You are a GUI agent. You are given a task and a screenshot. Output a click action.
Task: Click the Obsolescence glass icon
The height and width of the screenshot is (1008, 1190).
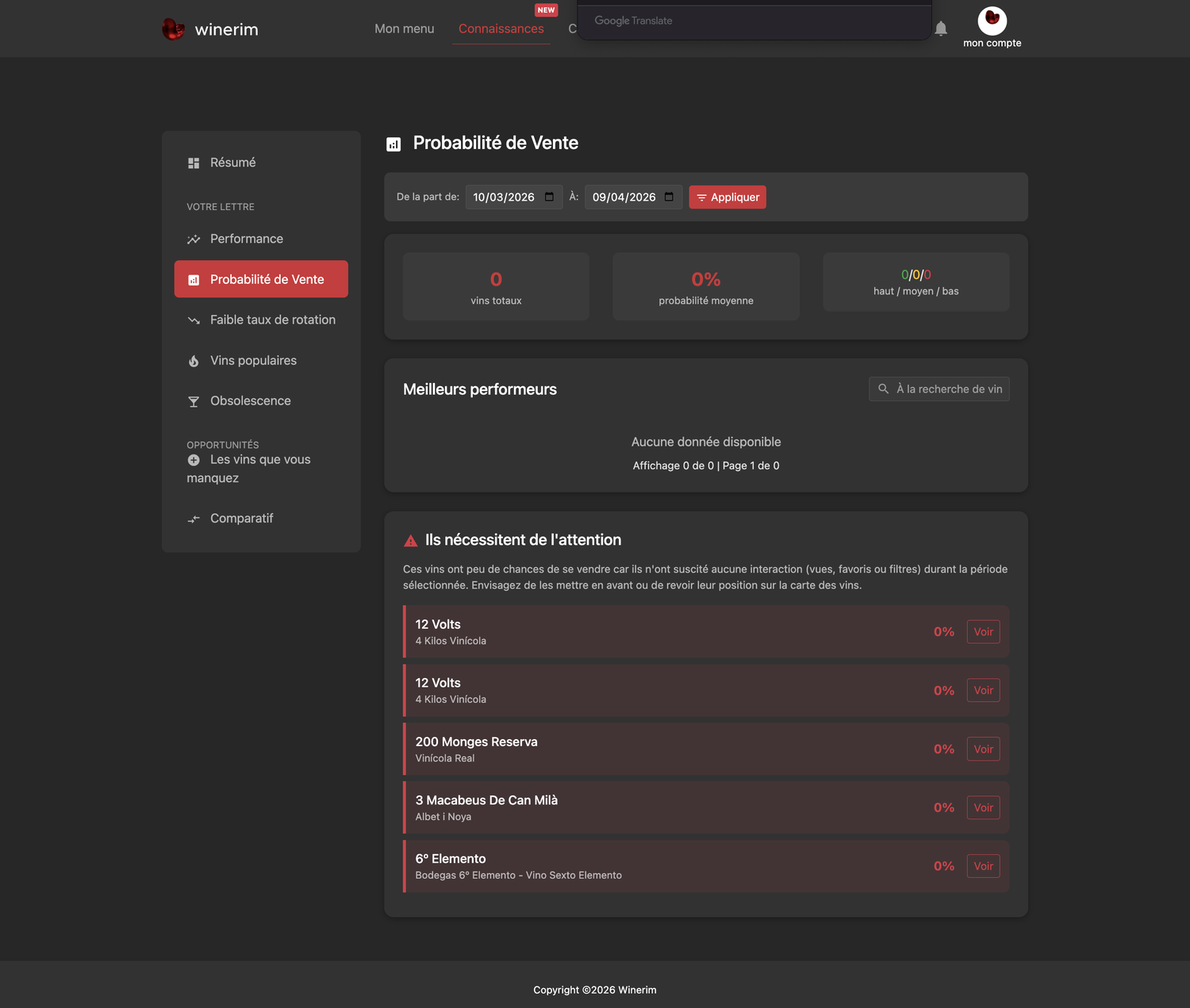194,401
